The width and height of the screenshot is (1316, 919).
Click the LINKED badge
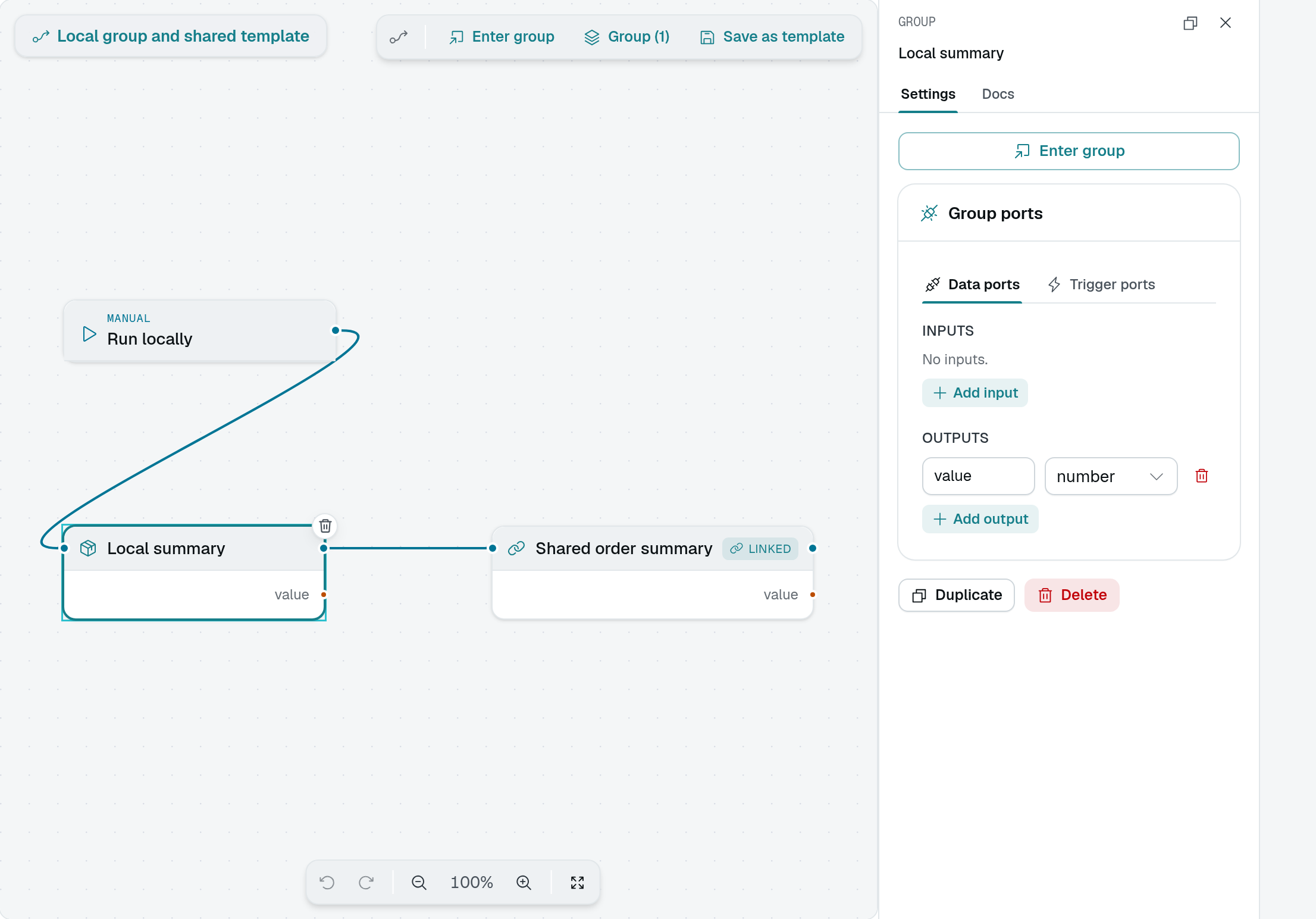coord(760,549)
